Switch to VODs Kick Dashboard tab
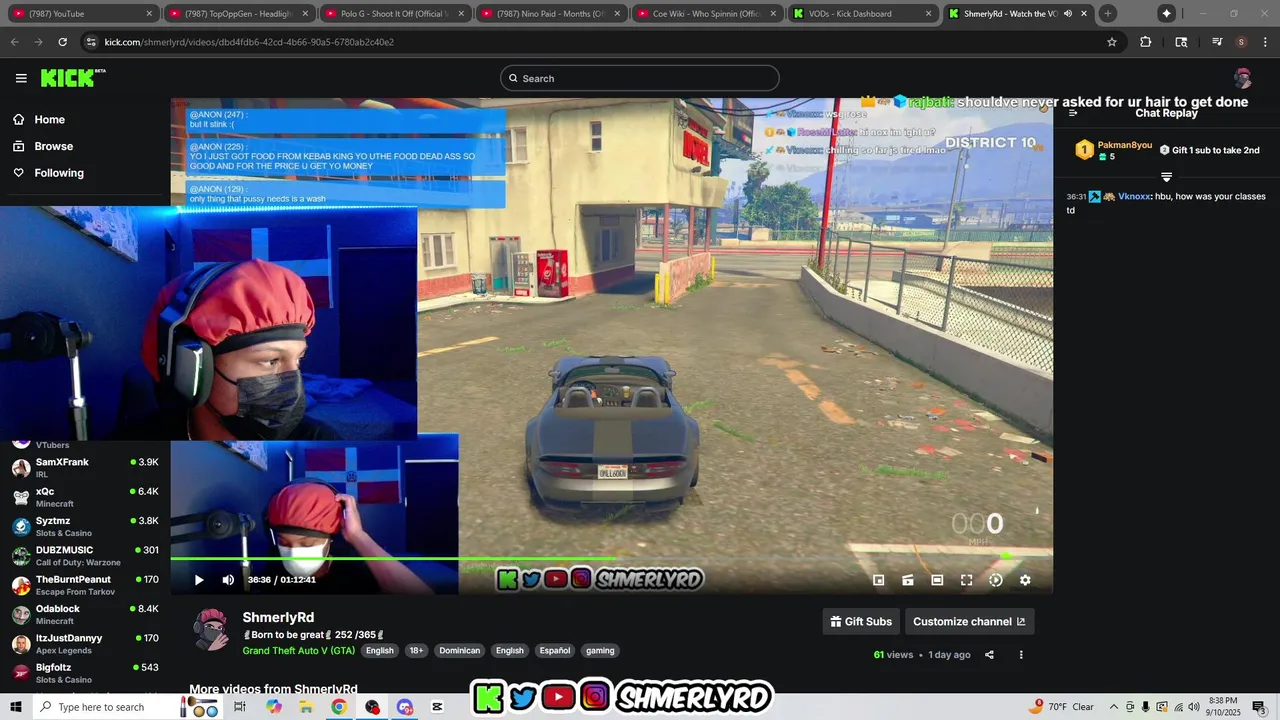This screenshot has height=720, width=1280. coord(865,14)
